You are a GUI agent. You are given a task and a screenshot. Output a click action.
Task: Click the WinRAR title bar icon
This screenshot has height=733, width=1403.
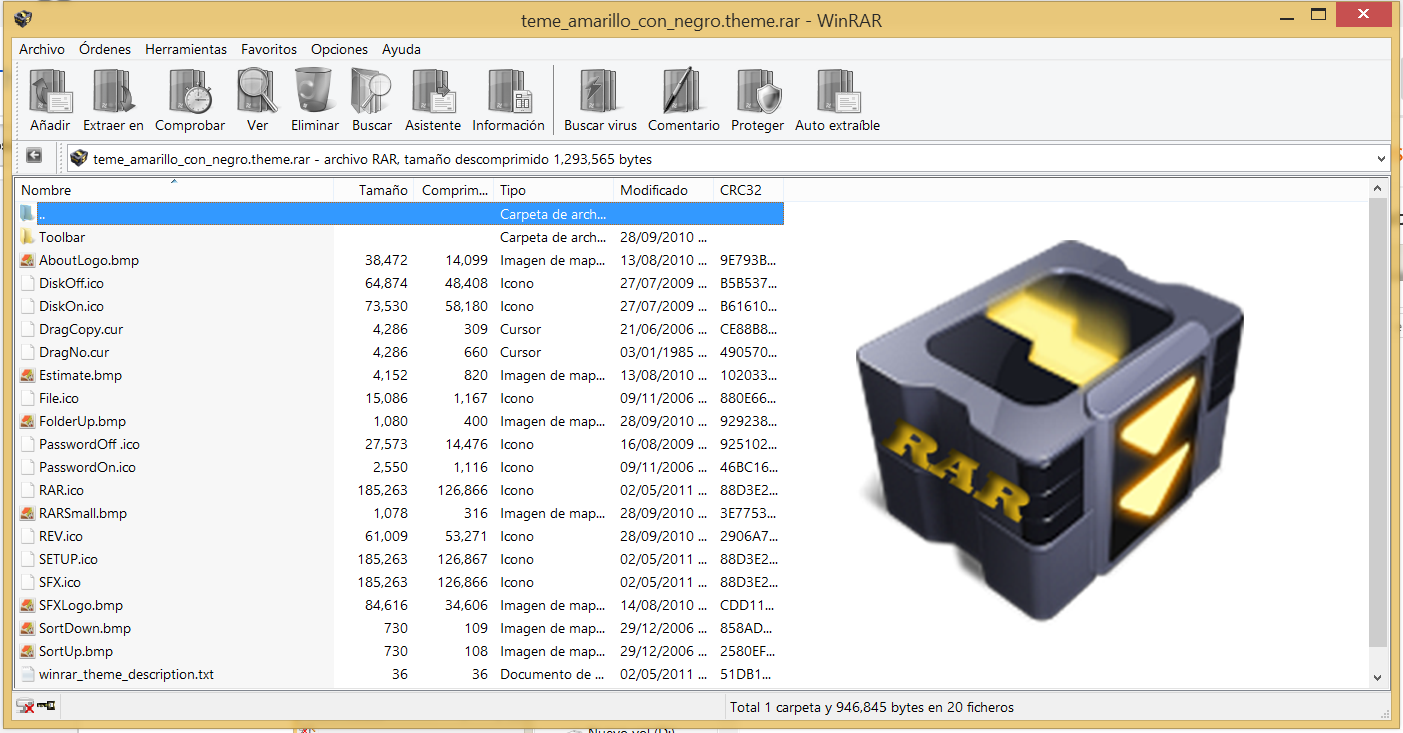pyautogui.click(x=22, y=18)
